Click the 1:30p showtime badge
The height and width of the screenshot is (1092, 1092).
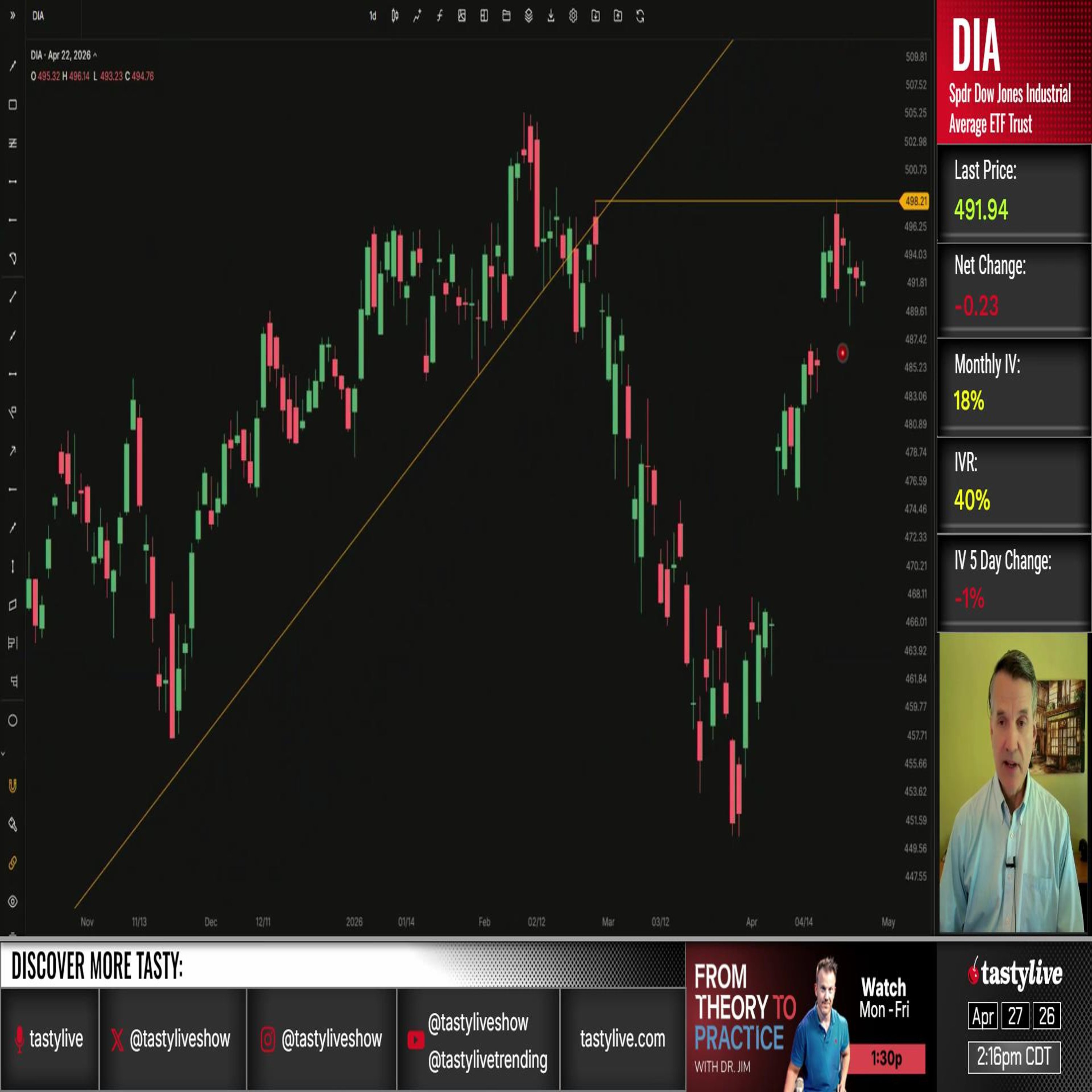(x=886, y=1058)
